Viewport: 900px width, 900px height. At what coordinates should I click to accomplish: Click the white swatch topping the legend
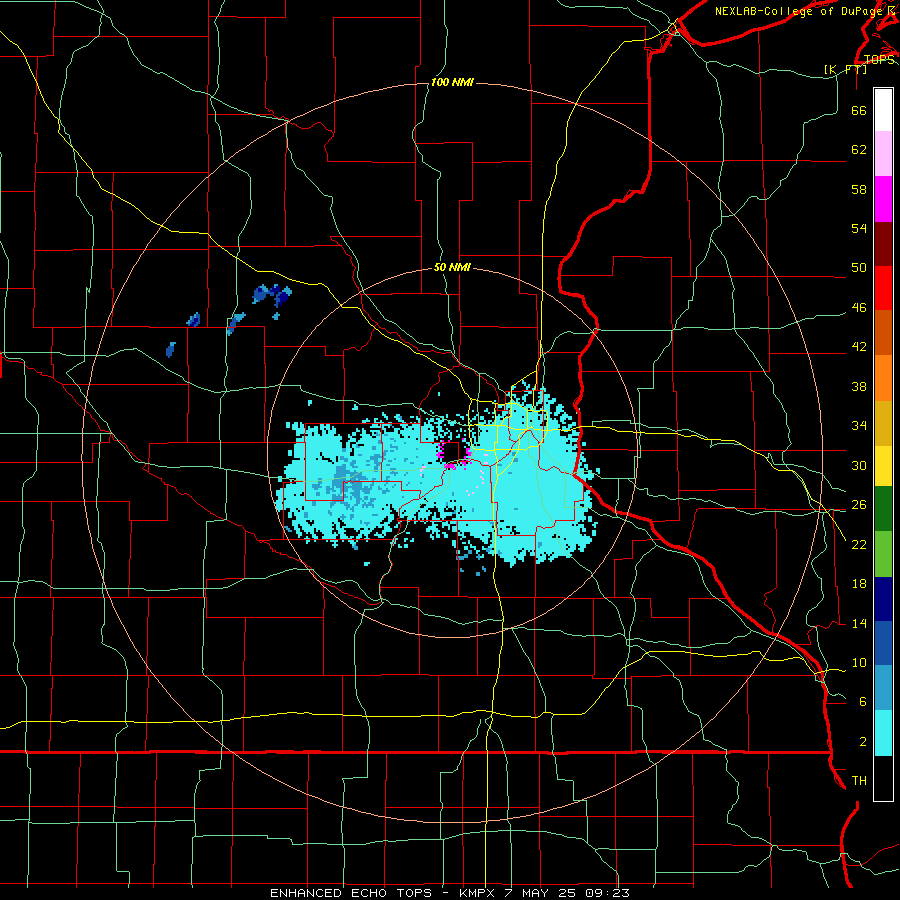(883, 110)
